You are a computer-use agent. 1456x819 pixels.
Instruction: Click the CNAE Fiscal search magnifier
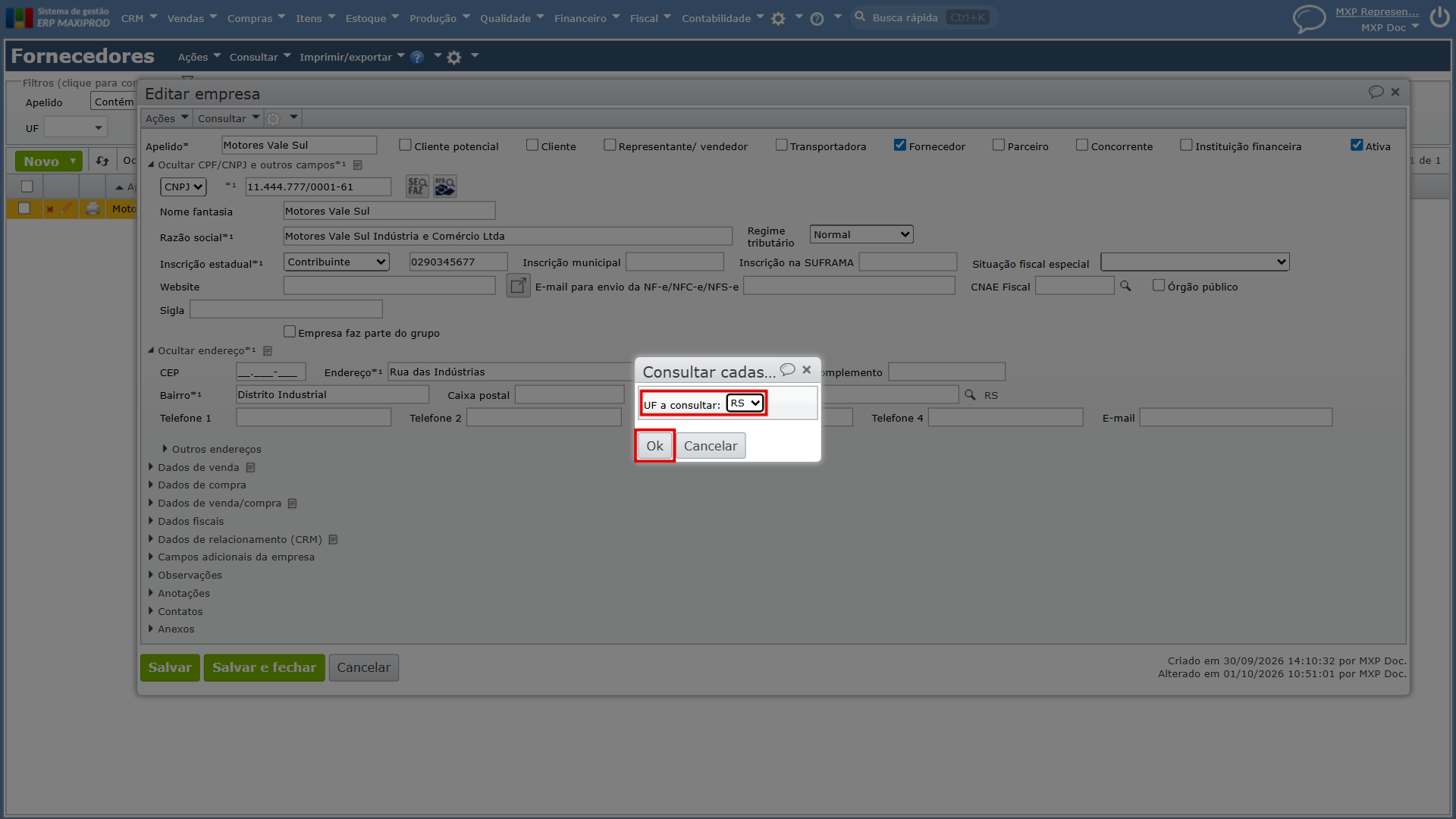pyautogui.click(x=1125, y=286)
